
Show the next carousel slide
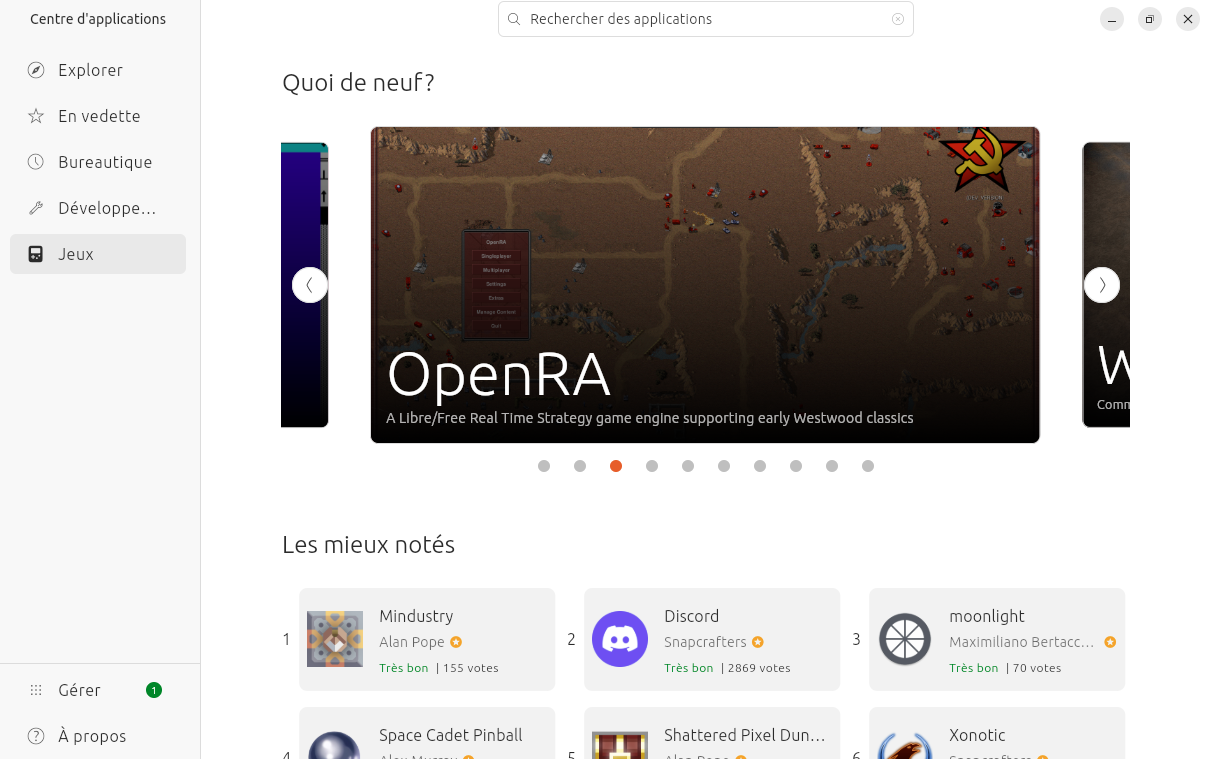point(1102,285)
